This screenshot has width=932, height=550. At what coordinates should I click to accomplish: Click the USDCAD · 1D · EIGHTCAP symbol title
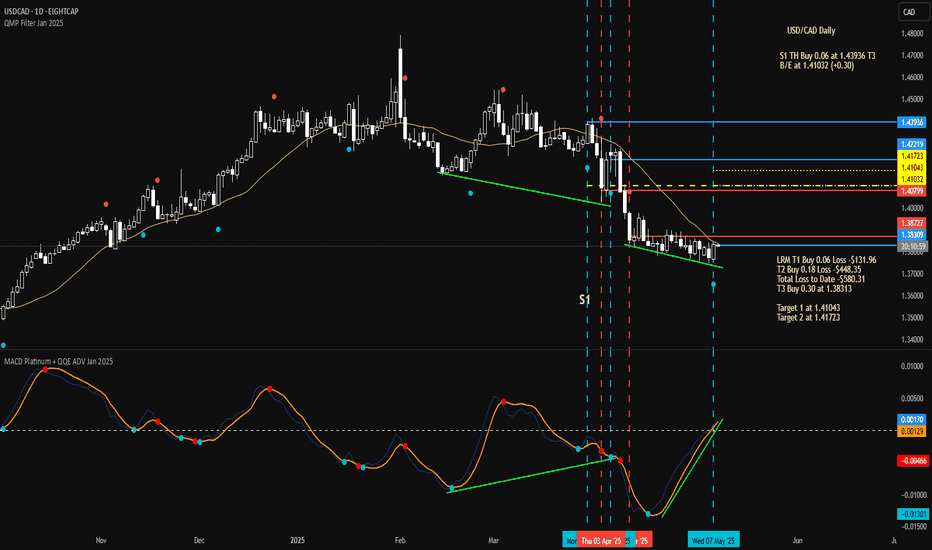coord(41,11)
